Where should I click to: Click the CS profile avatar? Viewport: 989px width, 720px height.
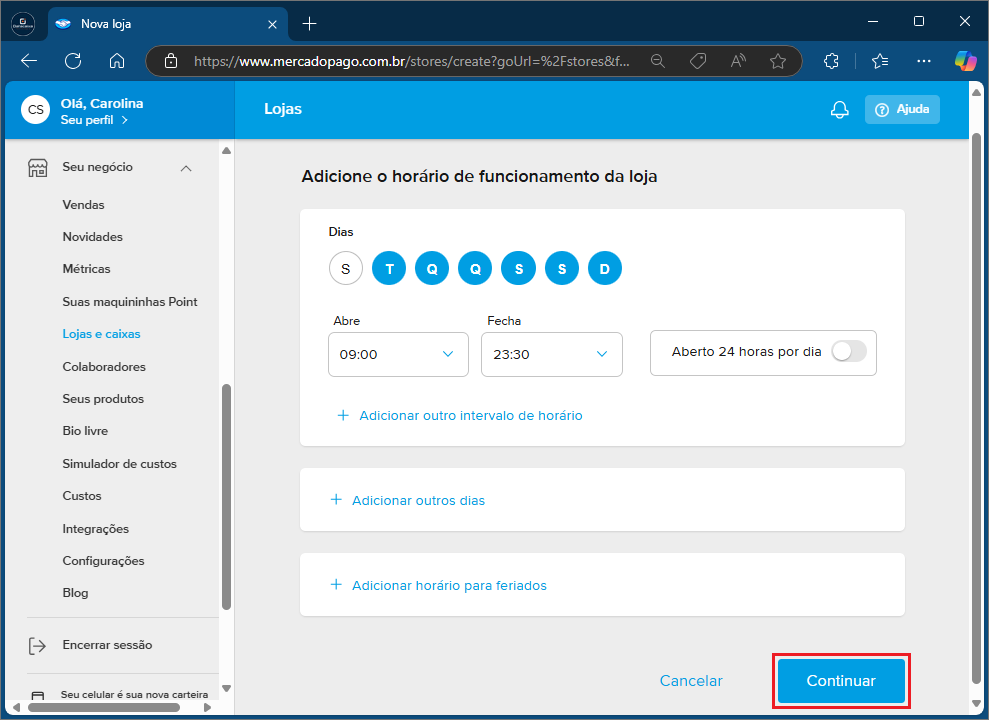[36, 110]
